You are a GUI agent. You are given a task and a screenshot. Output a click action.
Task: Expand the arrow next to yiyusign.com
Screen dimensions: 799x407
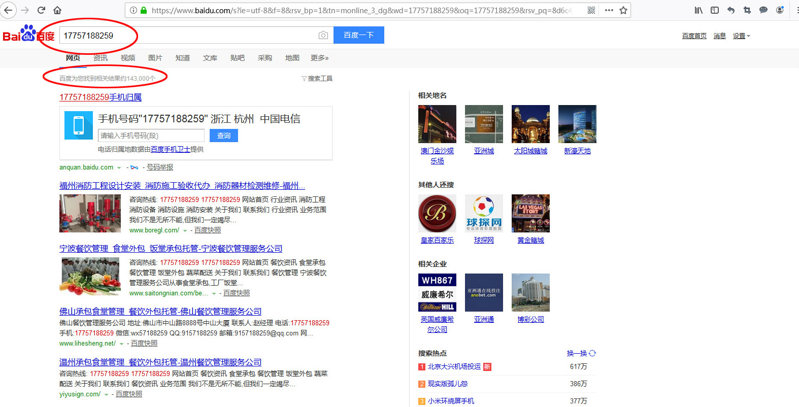(106, 394)
